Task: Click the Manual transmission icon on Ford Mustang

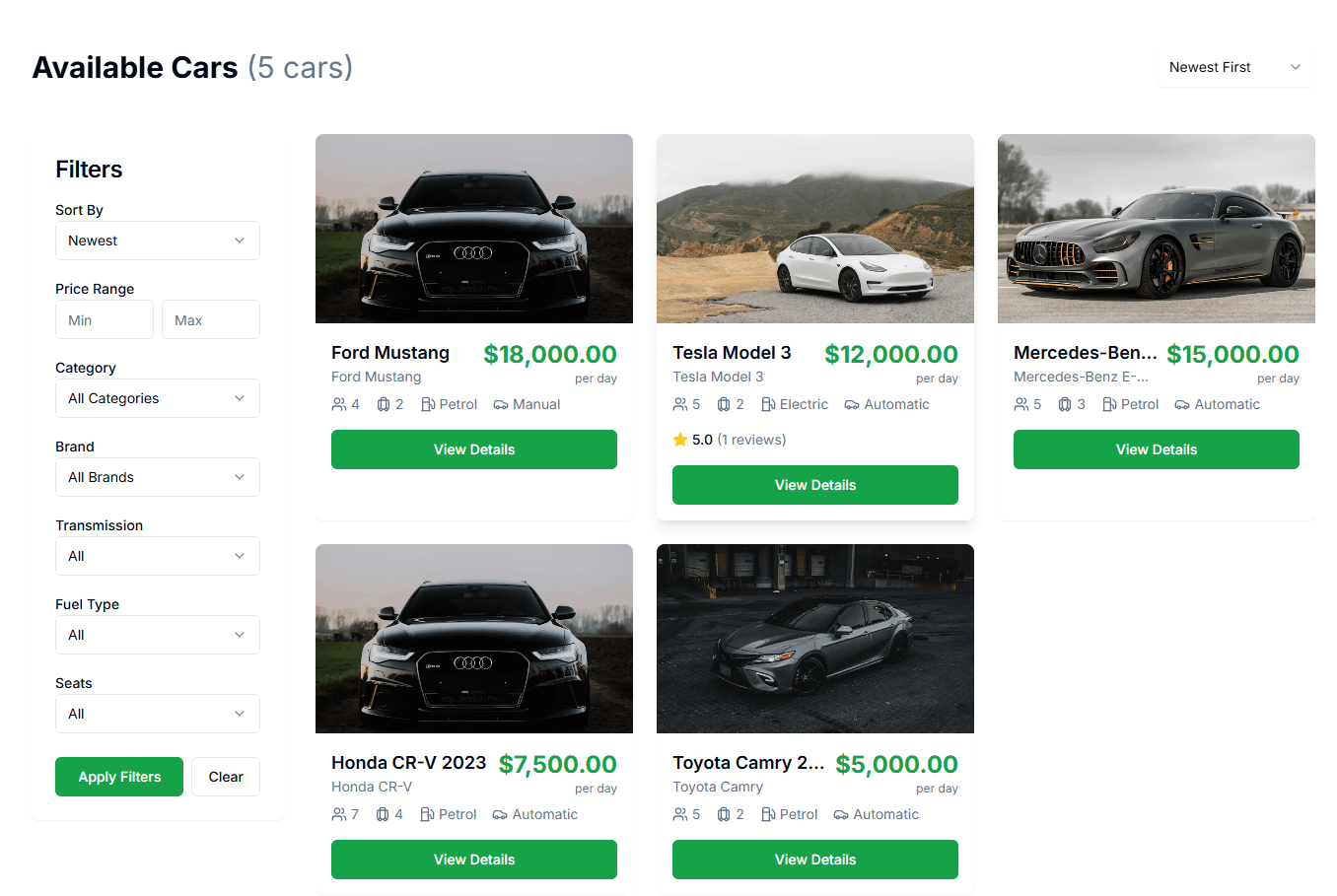Action: coord(496,403)
